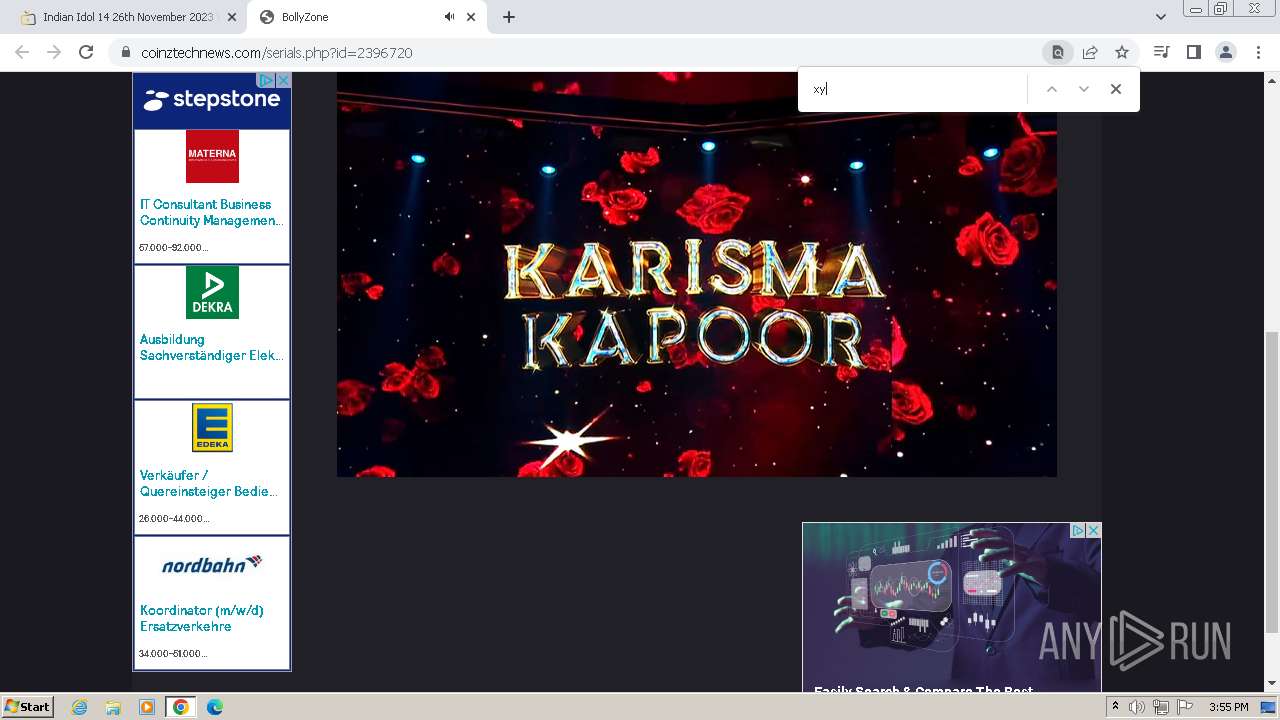1280x720 pixels.
Task: Expand the tab search dropdown arrow
Action: point(1161,17)
